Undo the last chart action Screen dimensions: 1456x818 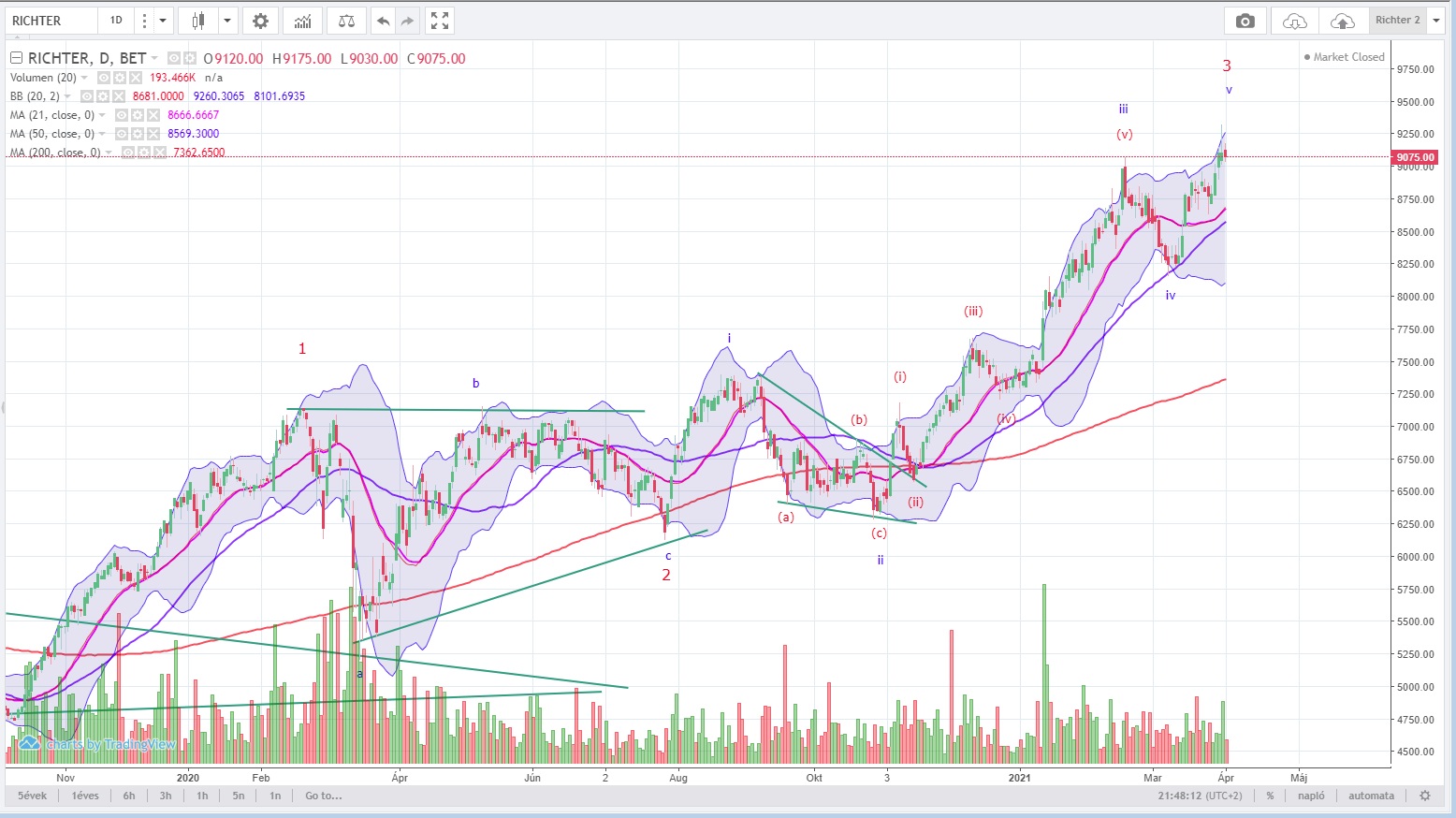coord(383,21)
